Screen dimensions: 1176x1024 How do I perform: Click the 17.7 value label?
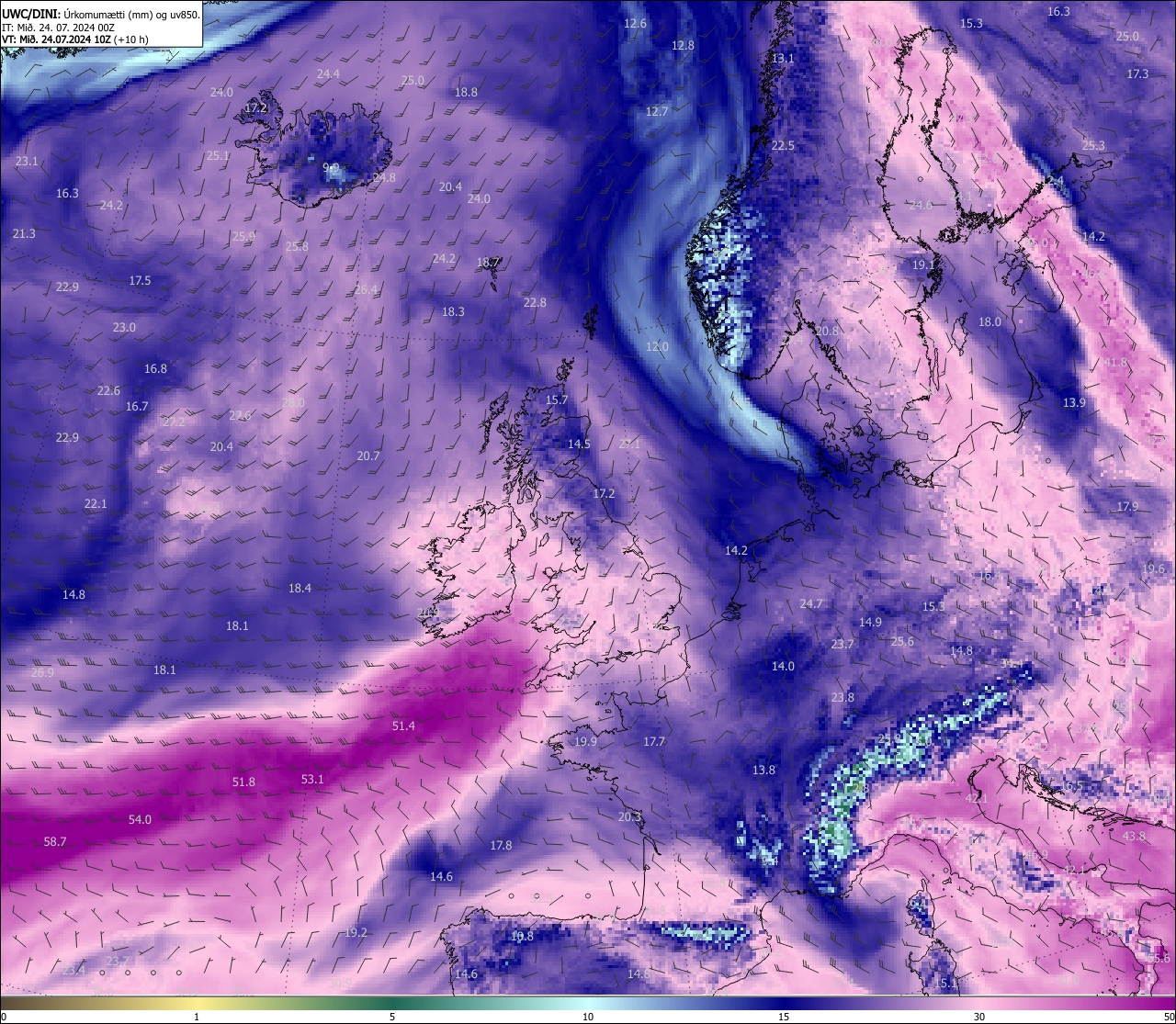click(654, 741)
